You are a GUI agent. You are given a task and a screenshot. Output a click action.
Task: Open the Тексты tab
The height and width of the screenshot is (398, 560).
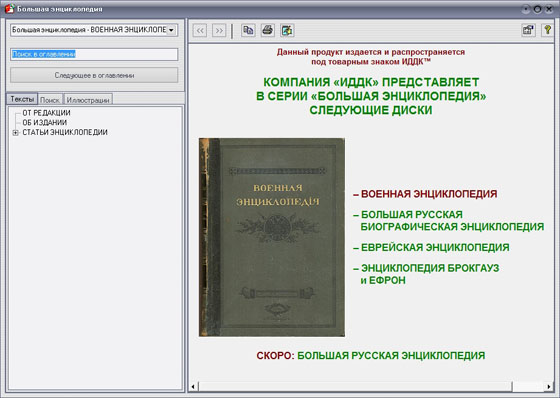point(22,99)
